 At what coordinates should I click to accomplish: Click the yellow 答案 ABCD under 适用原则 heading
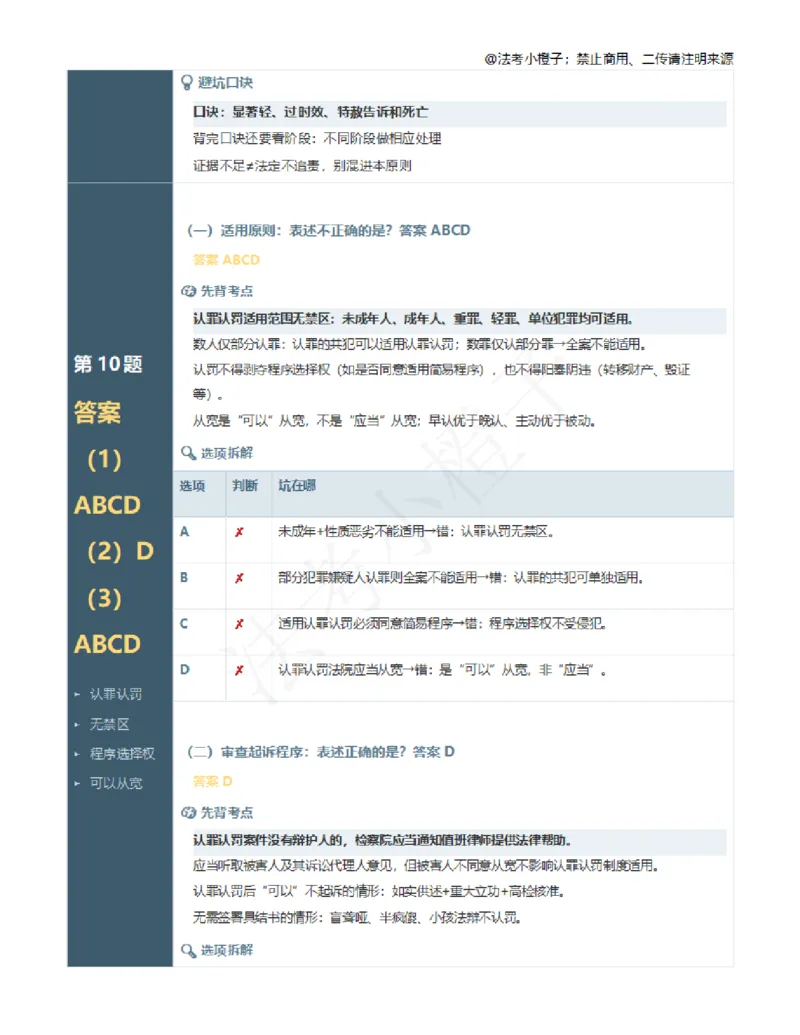coord(226,260)
